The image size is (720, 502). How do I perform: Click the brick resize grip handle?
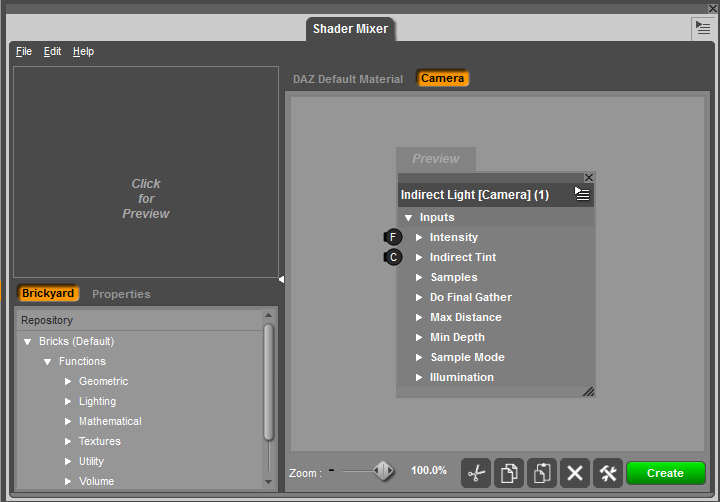pyautogui.click(x=588, y=391)
